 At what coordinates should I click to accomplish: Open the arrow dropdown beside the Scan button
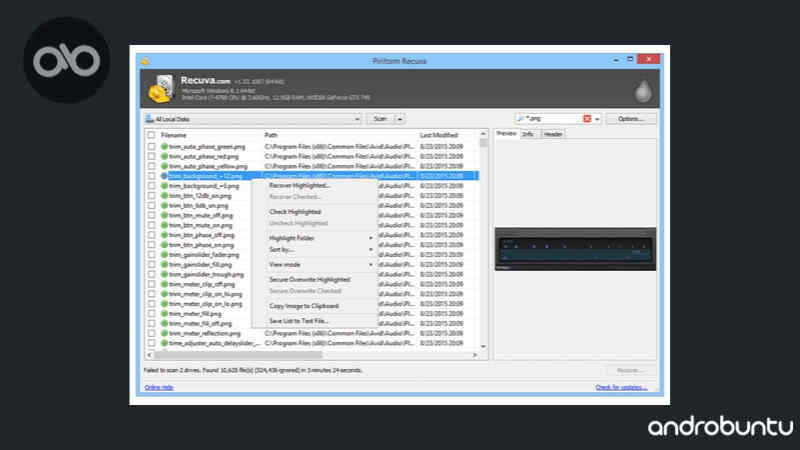400,119
